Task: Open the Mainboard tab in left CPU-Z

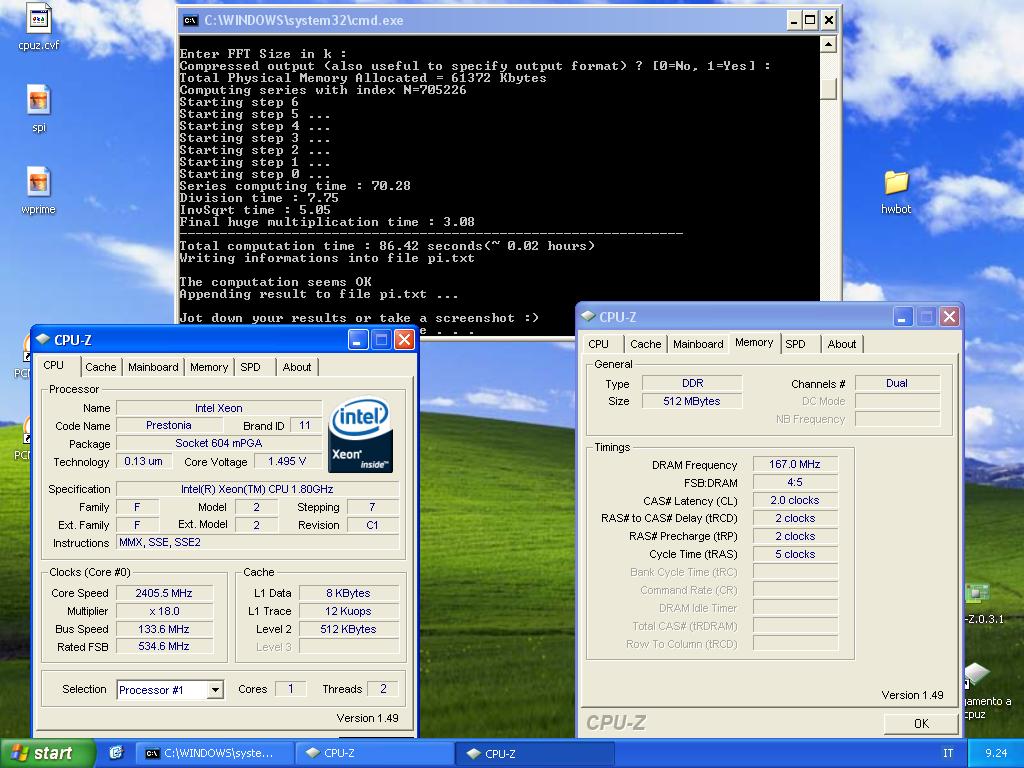Action: click(153, 367)
